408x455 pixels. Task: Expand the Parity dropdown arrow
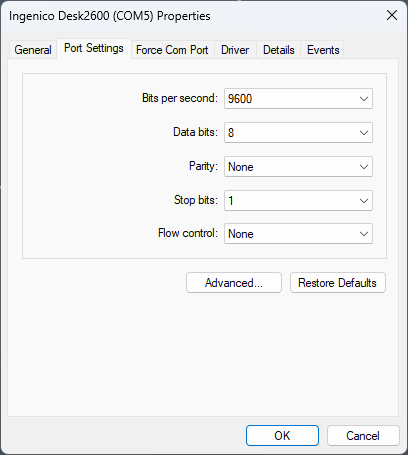[364, 167]
